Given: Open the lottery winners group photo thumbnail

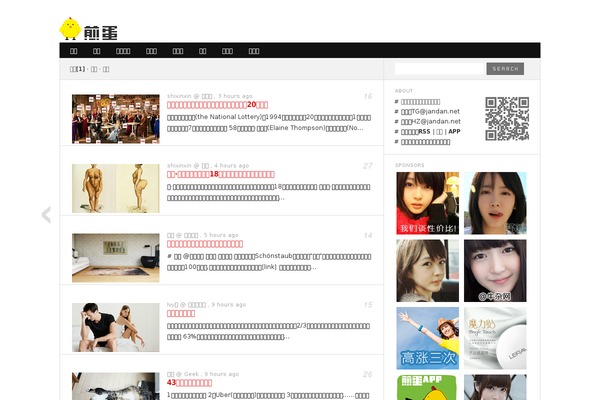Looking at the screenshot, I should (116, 119).
